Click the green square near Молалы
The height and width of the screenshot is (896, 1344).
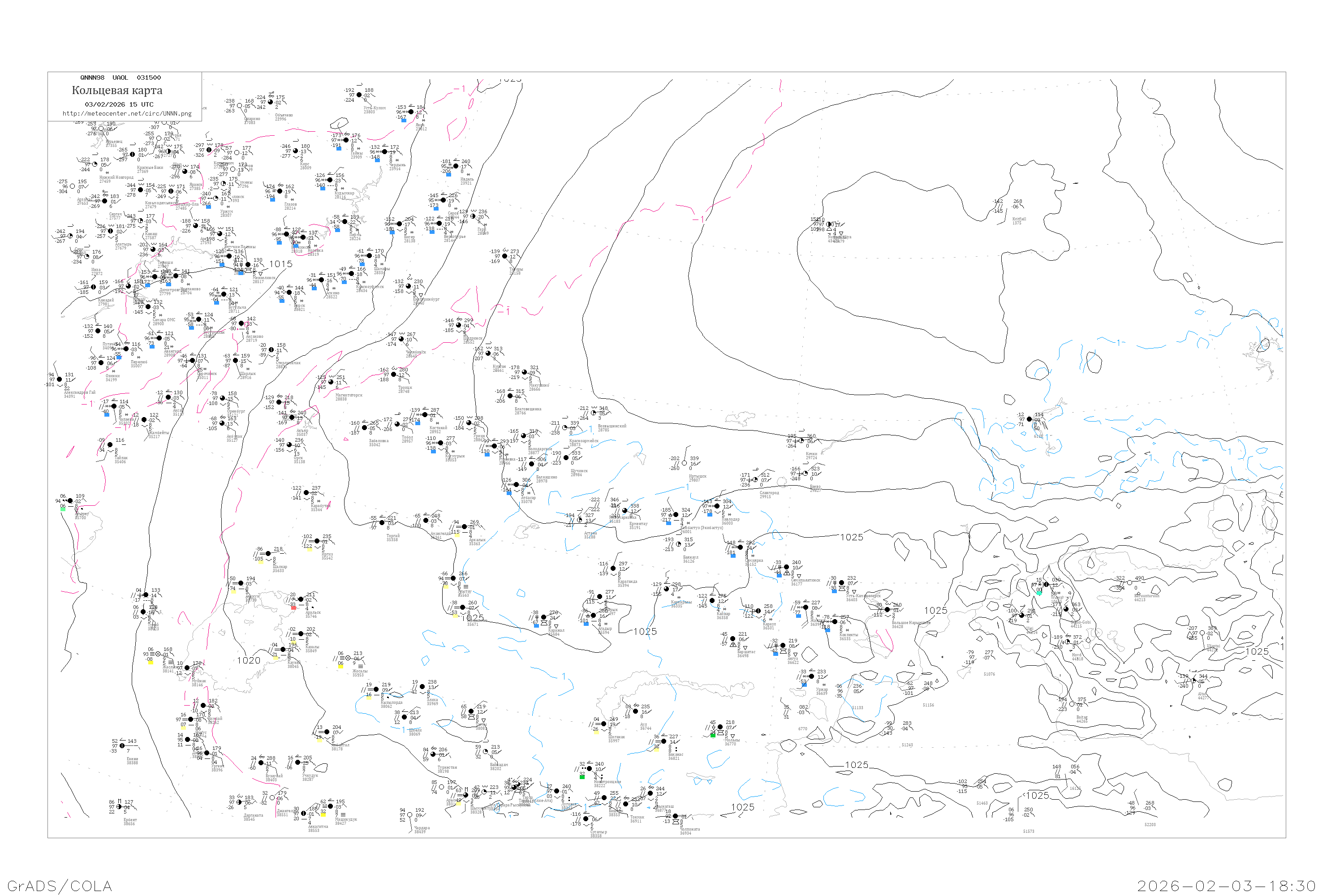pyautogui.click(x=713, y=736)
